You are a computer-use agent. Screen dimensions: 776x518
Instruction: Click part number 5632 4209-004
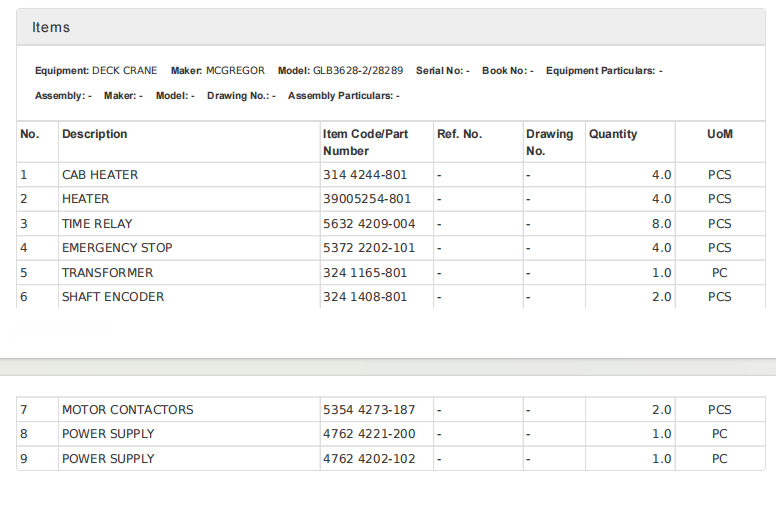click(x=369, y=224)
